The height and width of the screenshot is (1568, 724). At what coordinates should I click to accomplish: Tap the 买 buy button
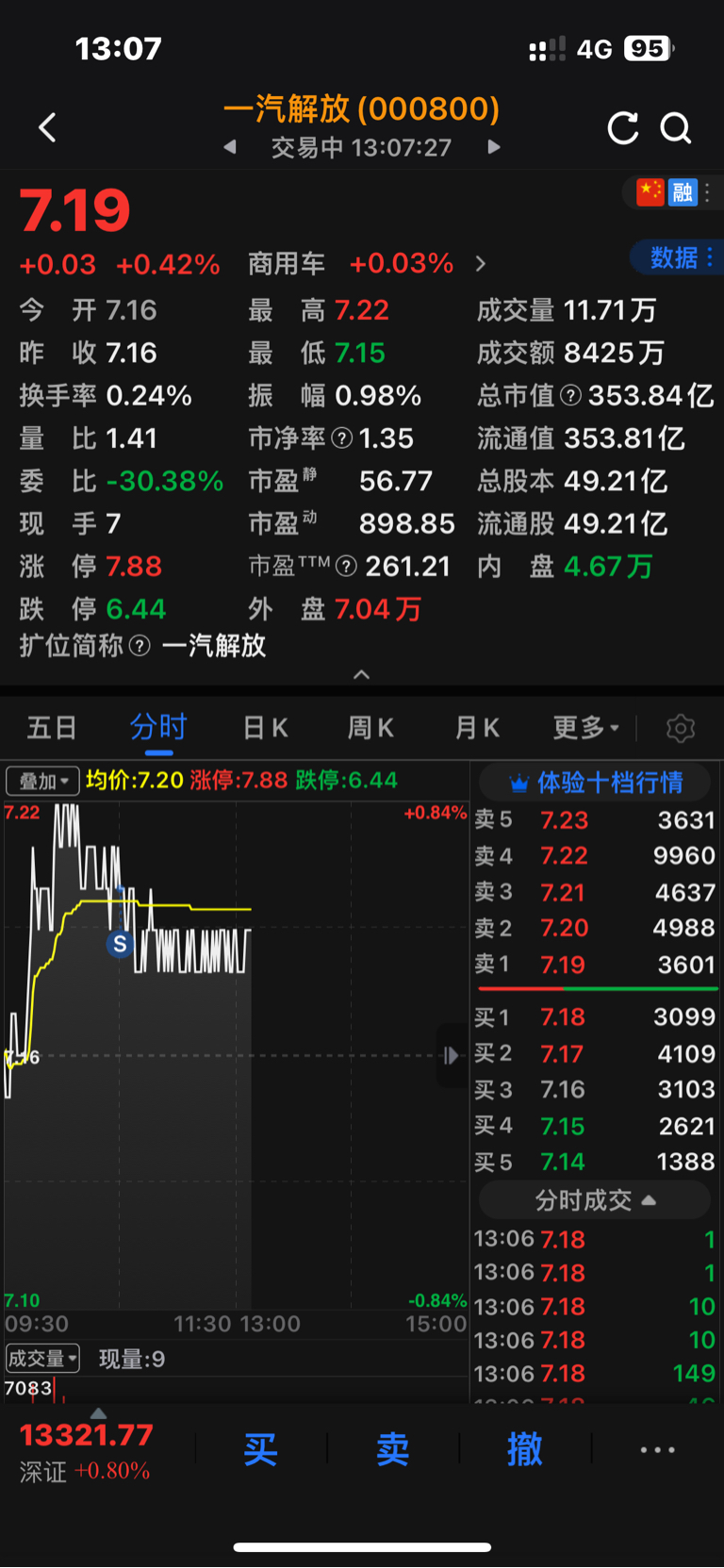(261, 1449)
